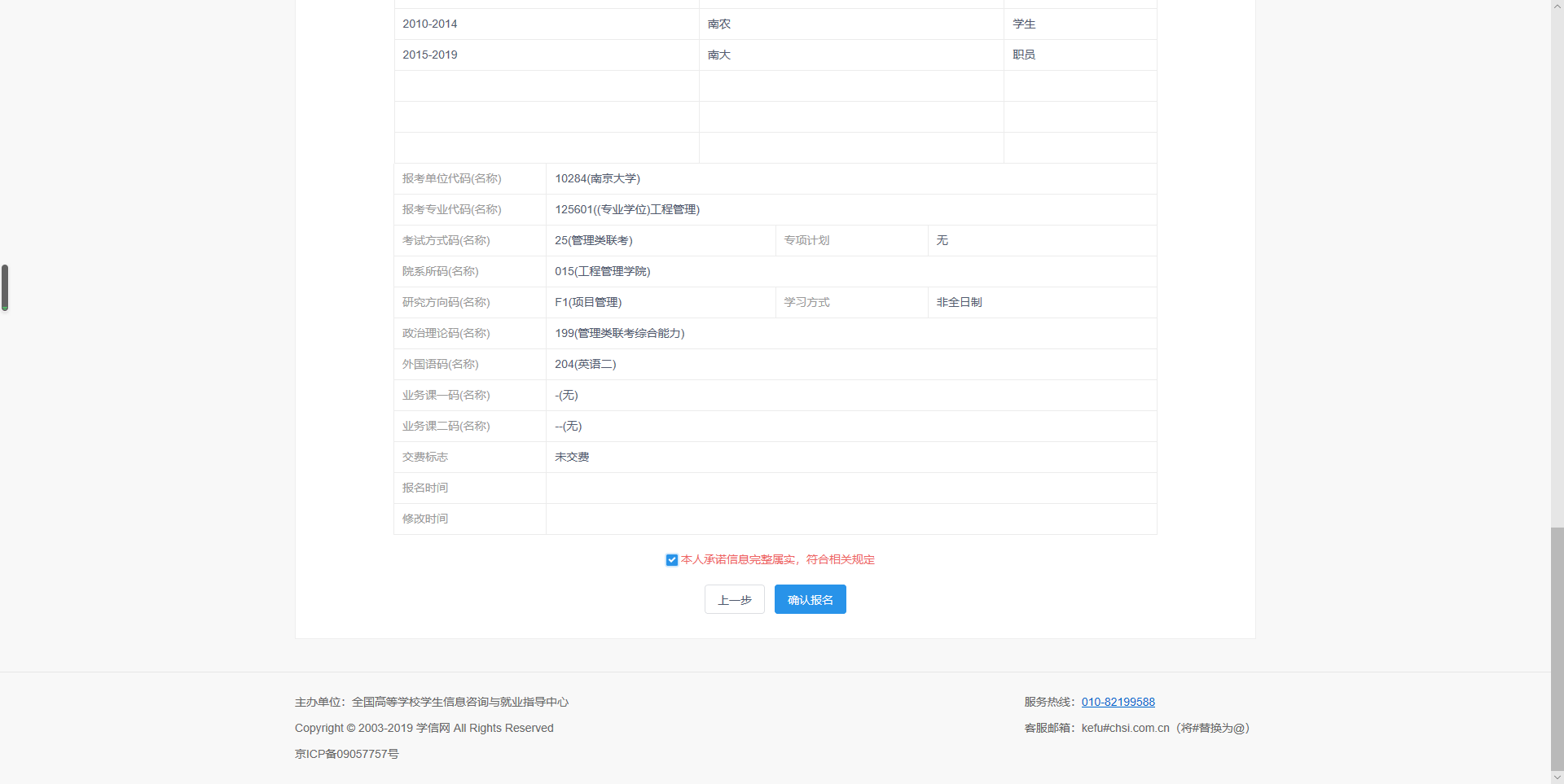Select the 10284(南京大学) cell
This screenshot has height=784, width=1564.
(x=597, y=178)
